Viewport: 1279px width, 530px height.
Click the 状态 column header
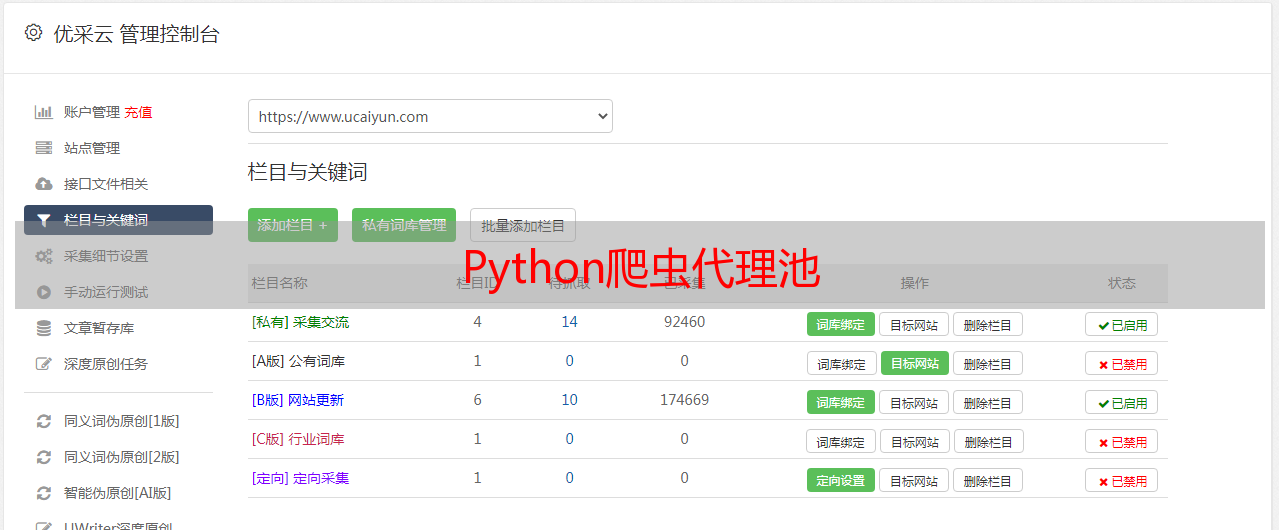pyautogui.click(x=1122, y=283)
